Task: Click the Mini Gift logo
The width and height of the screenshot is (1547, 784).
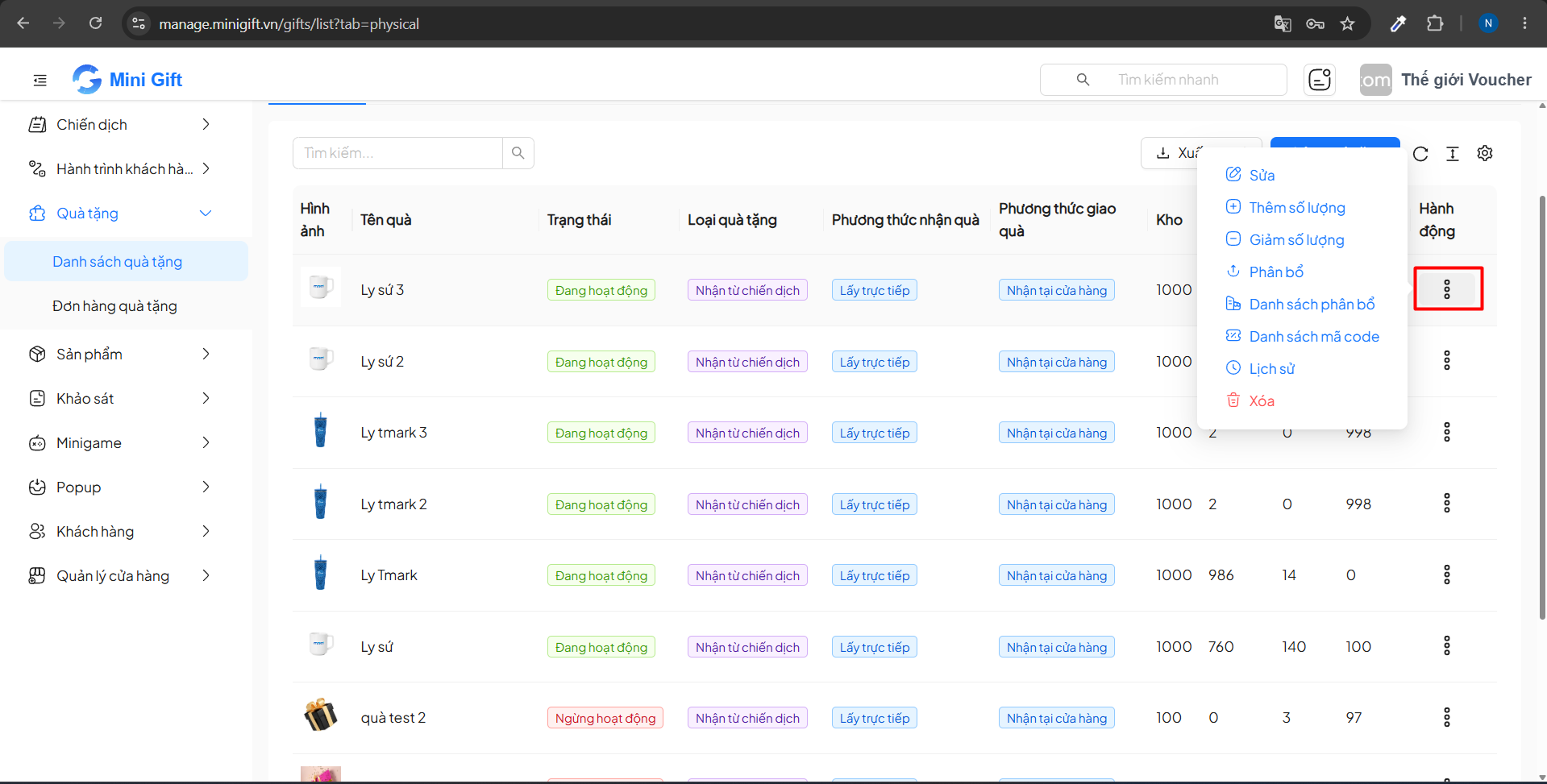Action: (x=127, y=79)
